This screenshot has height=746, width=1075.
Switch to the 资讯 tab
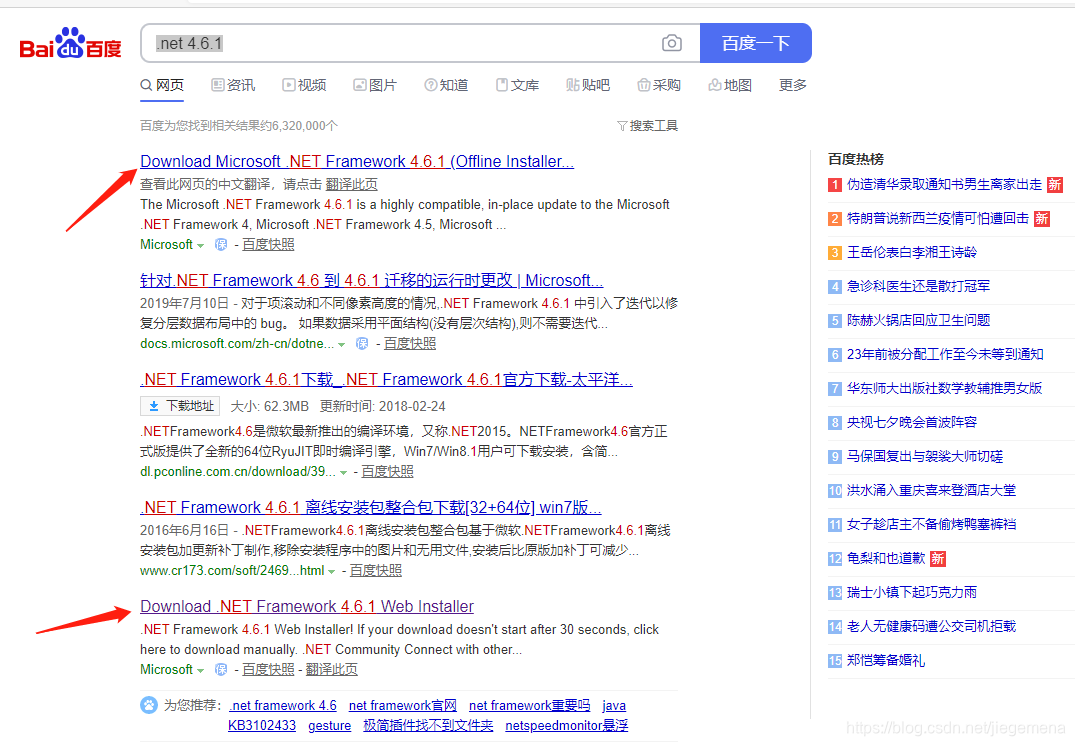coord(233,85)
